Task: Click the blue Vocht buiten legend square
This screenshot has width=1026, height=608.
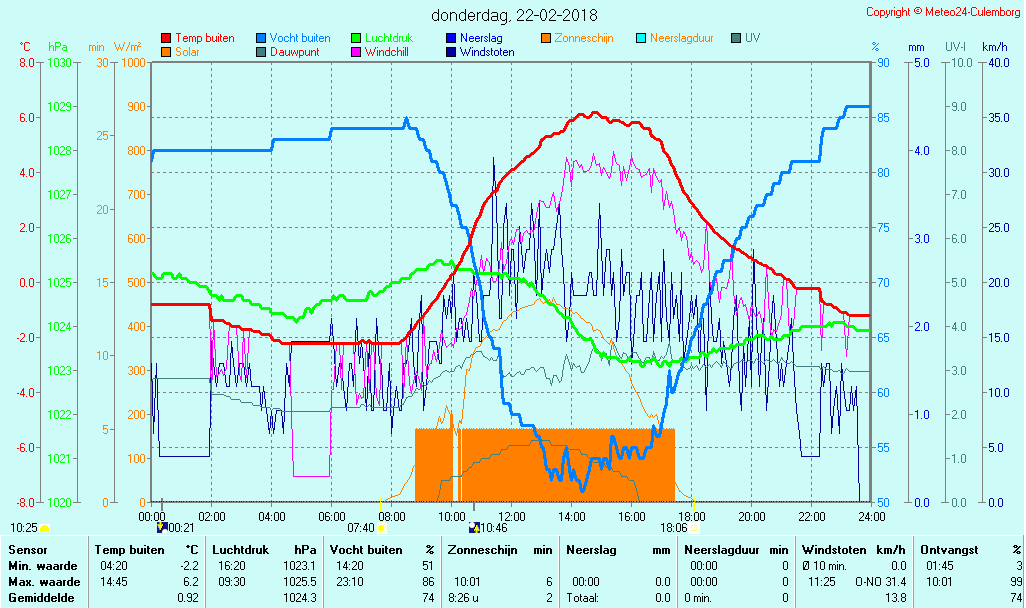Action: 261,38
